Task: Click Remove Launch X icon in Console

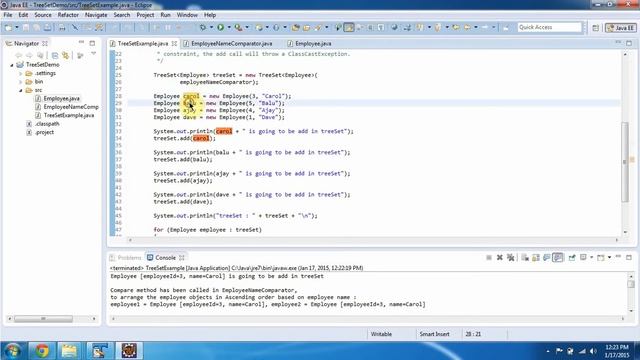Action: click(500, 258)
